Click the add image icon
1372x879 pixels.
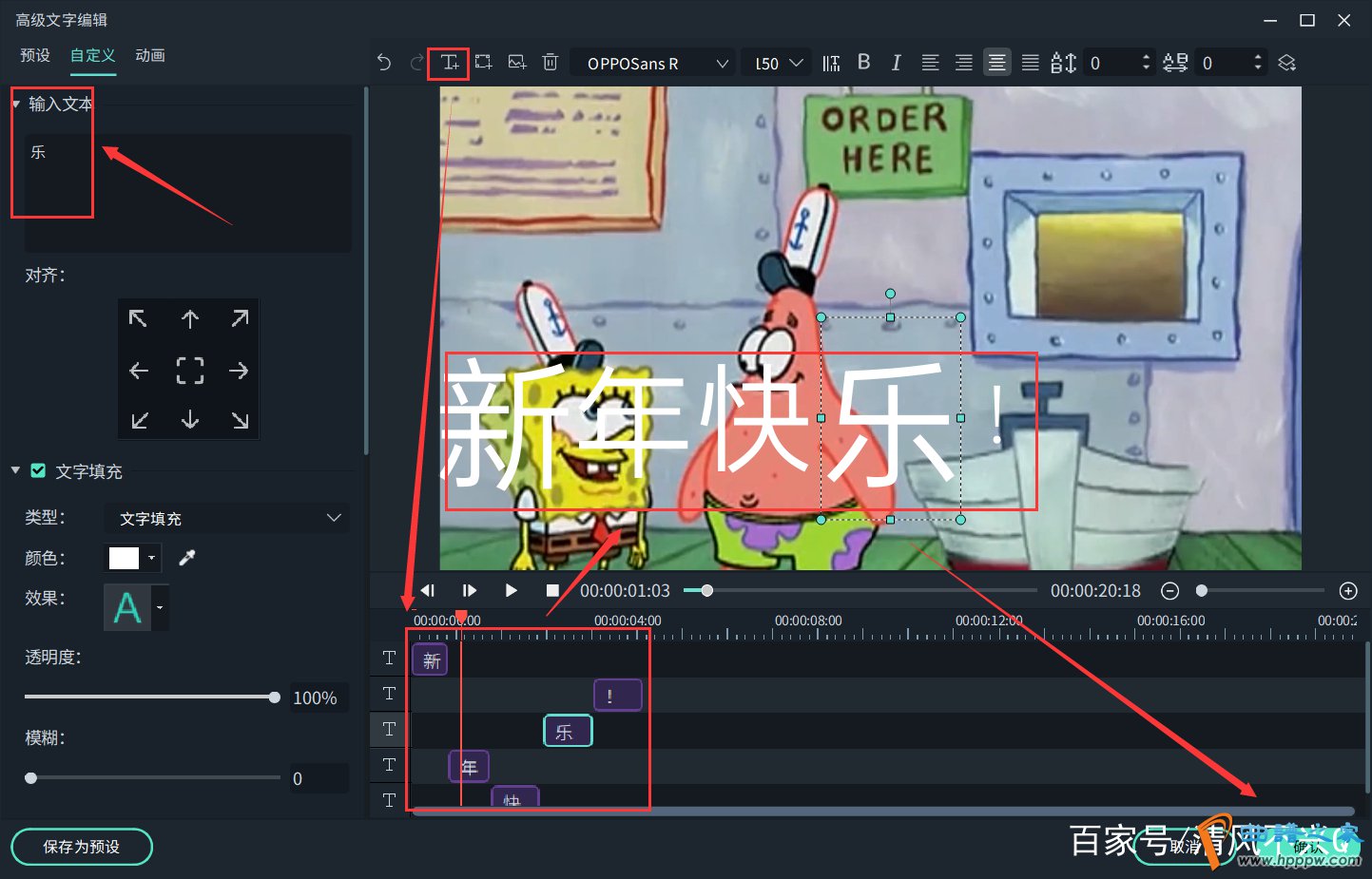[516, 63]
